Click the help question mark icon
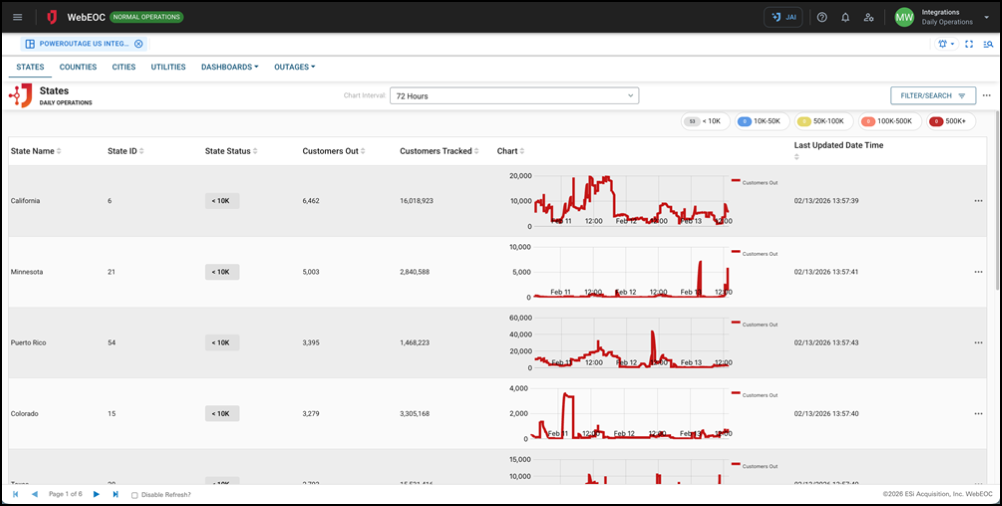Viewport: 1002px width, 506px height. [822, 17]
